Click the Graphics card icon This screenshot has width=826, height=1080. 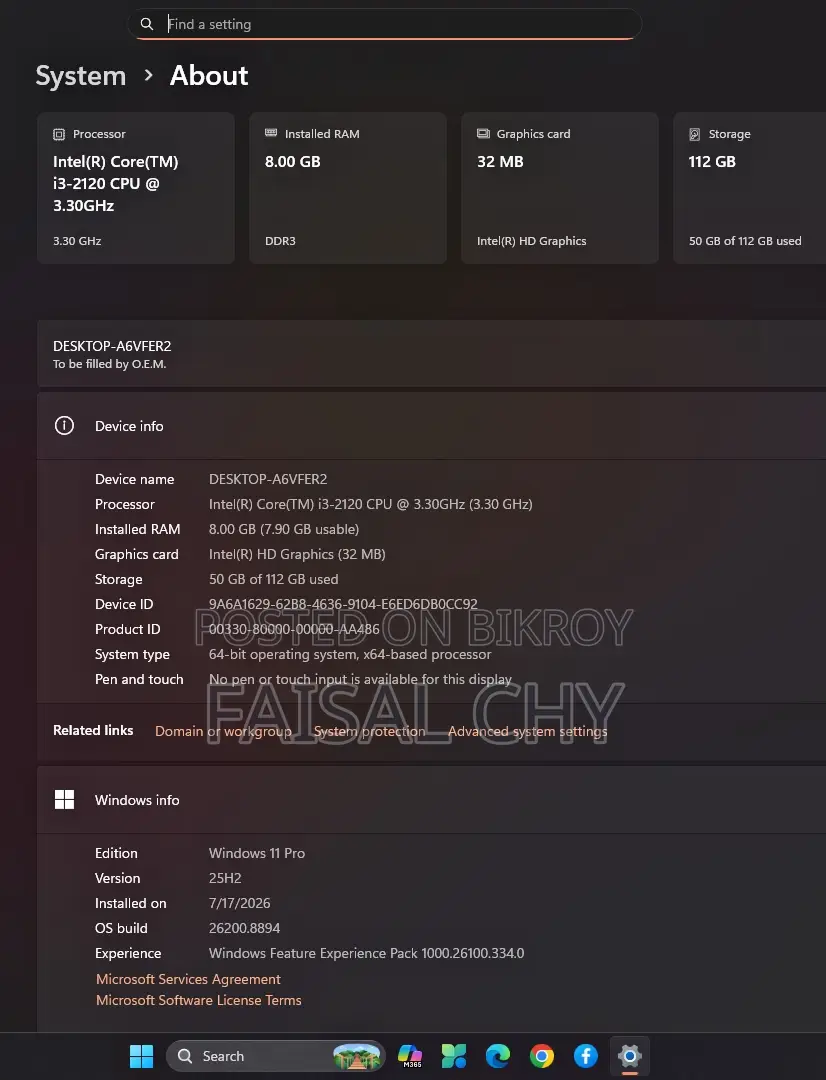point(483,134)
